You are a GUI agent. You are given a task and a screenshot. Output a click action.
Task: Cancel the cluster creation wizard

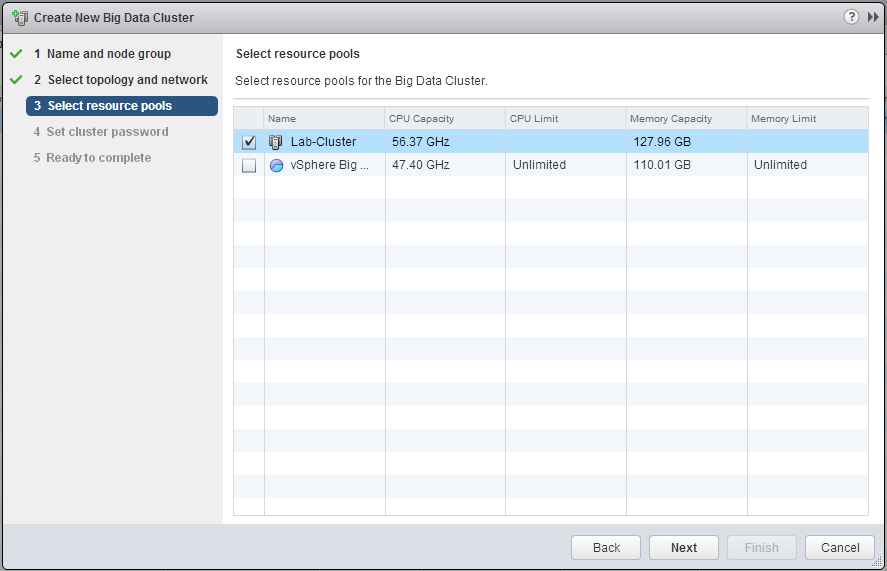click(x=840, y=547)
